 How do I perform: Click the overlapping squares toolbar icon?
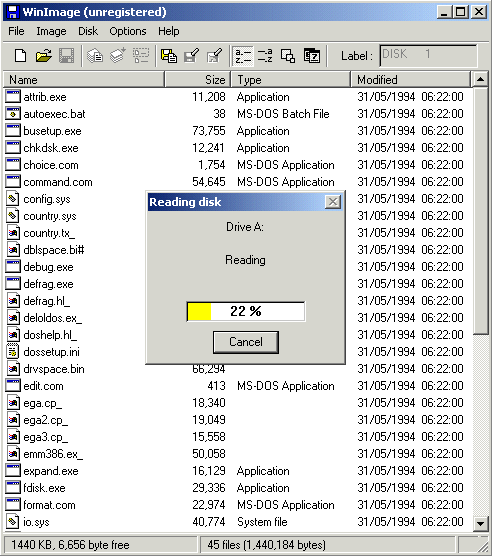point(288,56)
